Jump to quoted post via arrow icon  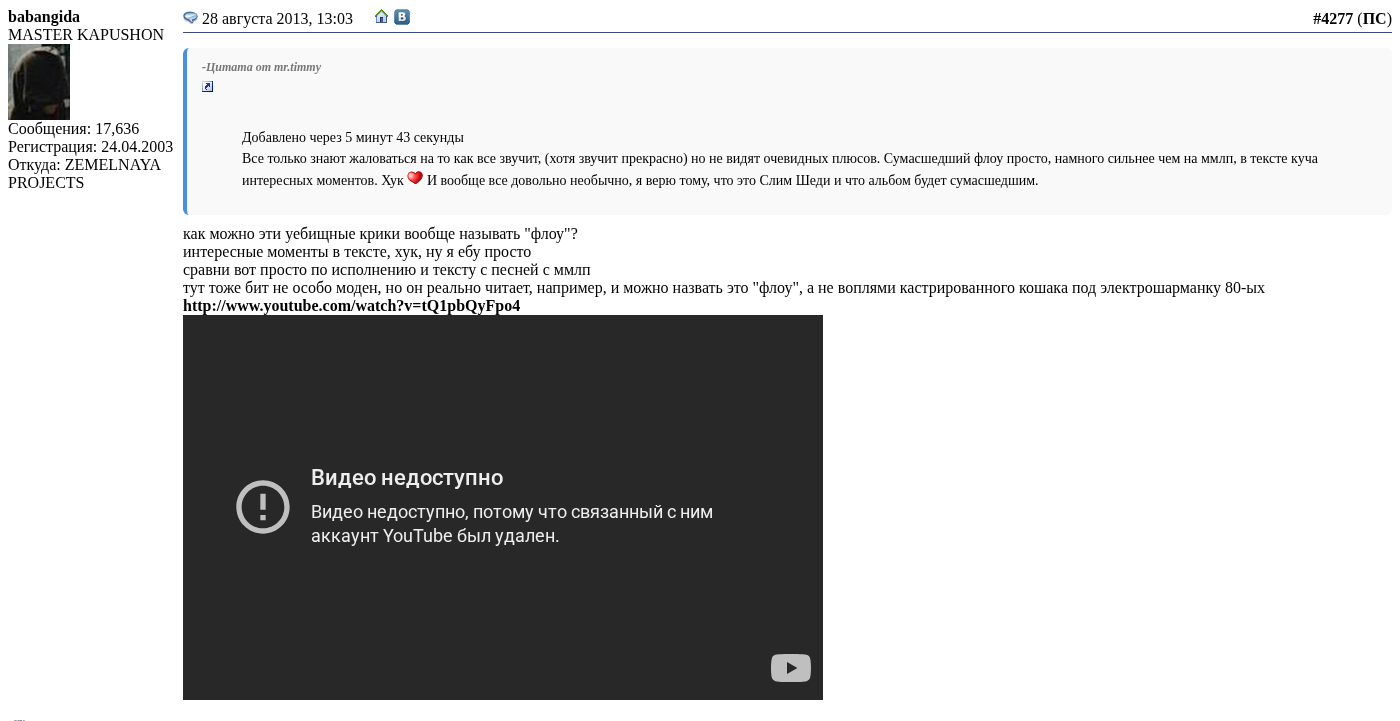[x=208, y=87]
